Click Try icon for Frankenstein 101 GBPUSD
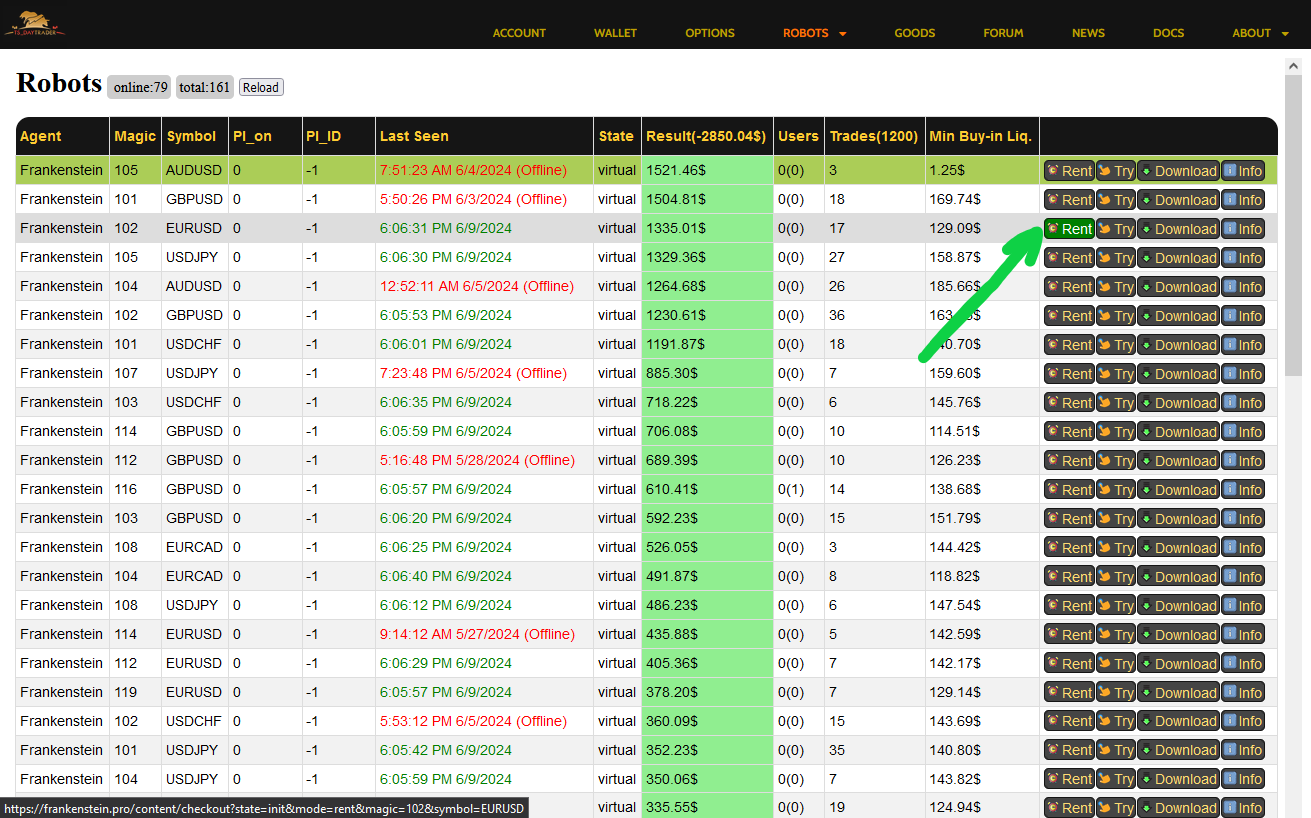The image size is (1311, 818). pos(1105,200)
